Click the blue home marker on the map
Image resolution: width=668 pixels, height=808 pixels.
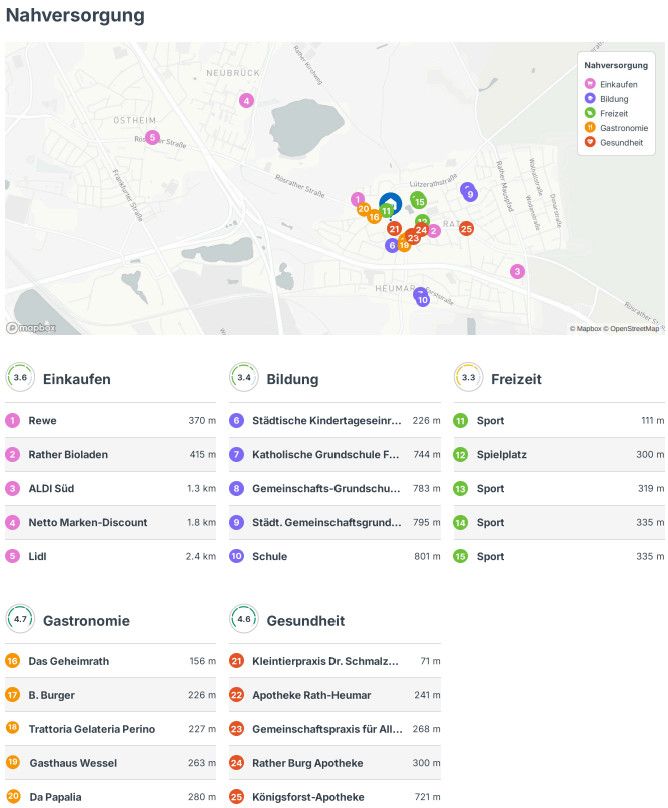pos(391,204)
